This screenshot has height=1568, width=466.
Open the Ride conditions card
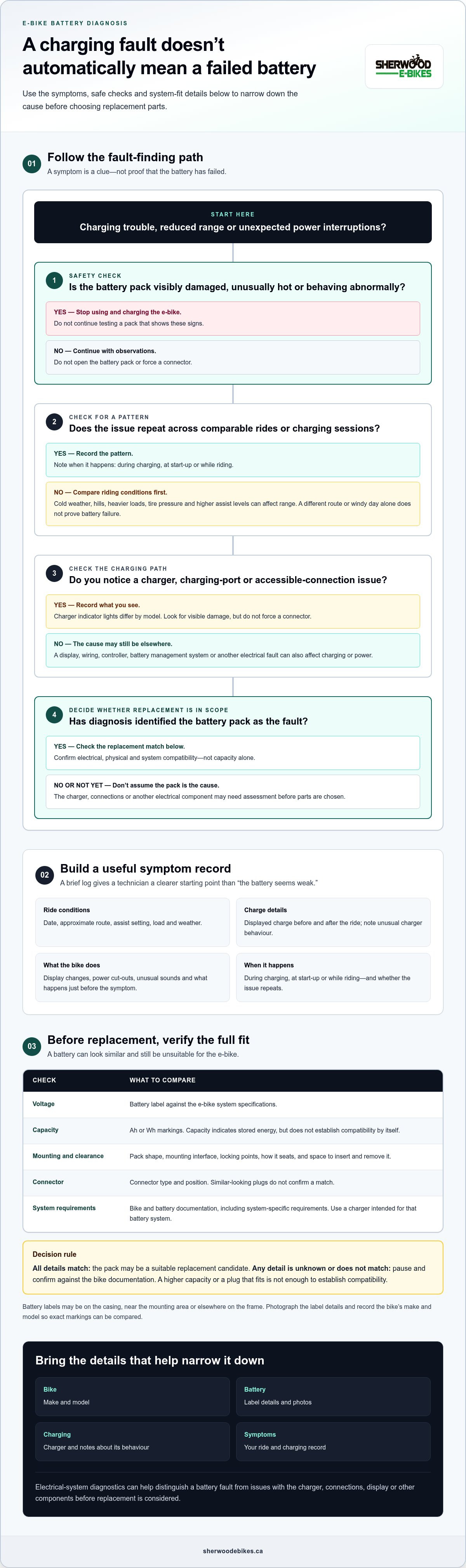click(x=133, y=922)
